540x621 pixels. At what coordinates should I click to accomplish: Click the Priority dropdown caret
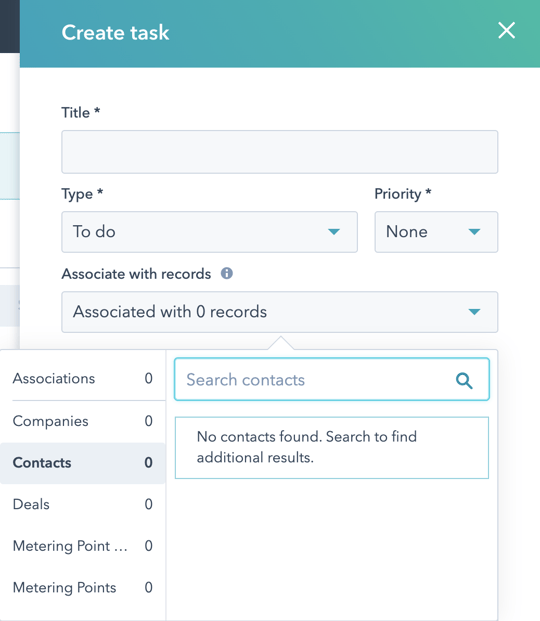click(x=474, y=232)
